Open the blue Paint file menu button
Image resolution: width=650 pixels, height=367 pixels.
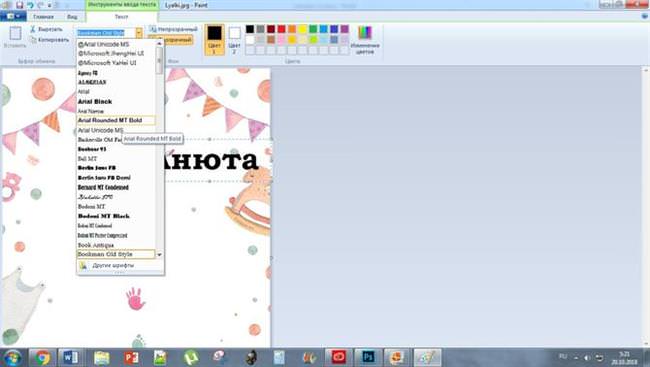[13, 17]
